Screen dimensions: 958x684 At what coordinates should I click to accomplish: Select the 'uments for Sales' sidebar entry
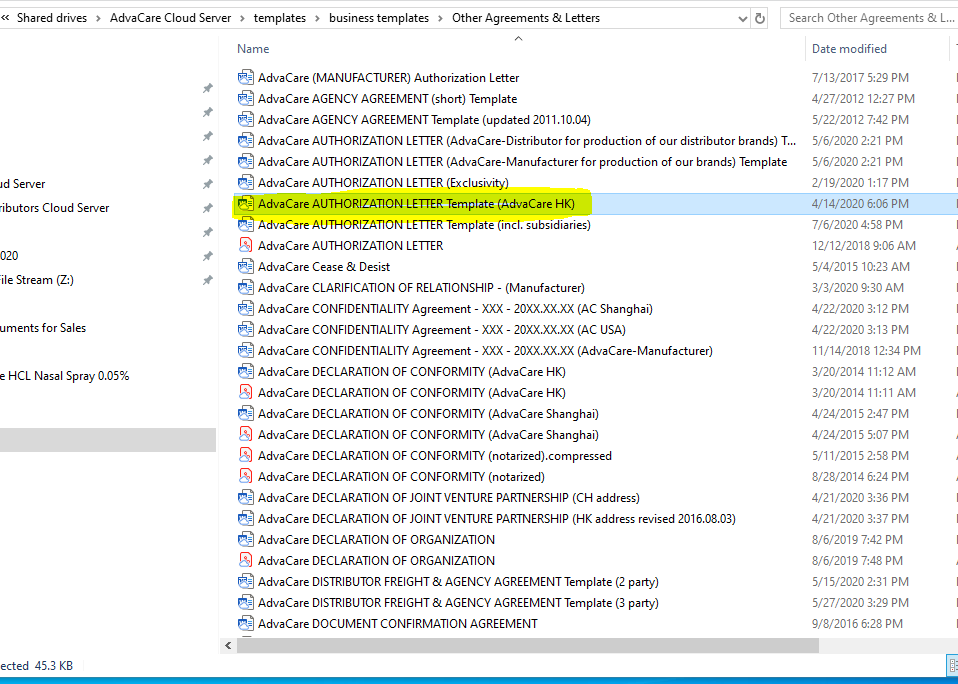point(43,328)
